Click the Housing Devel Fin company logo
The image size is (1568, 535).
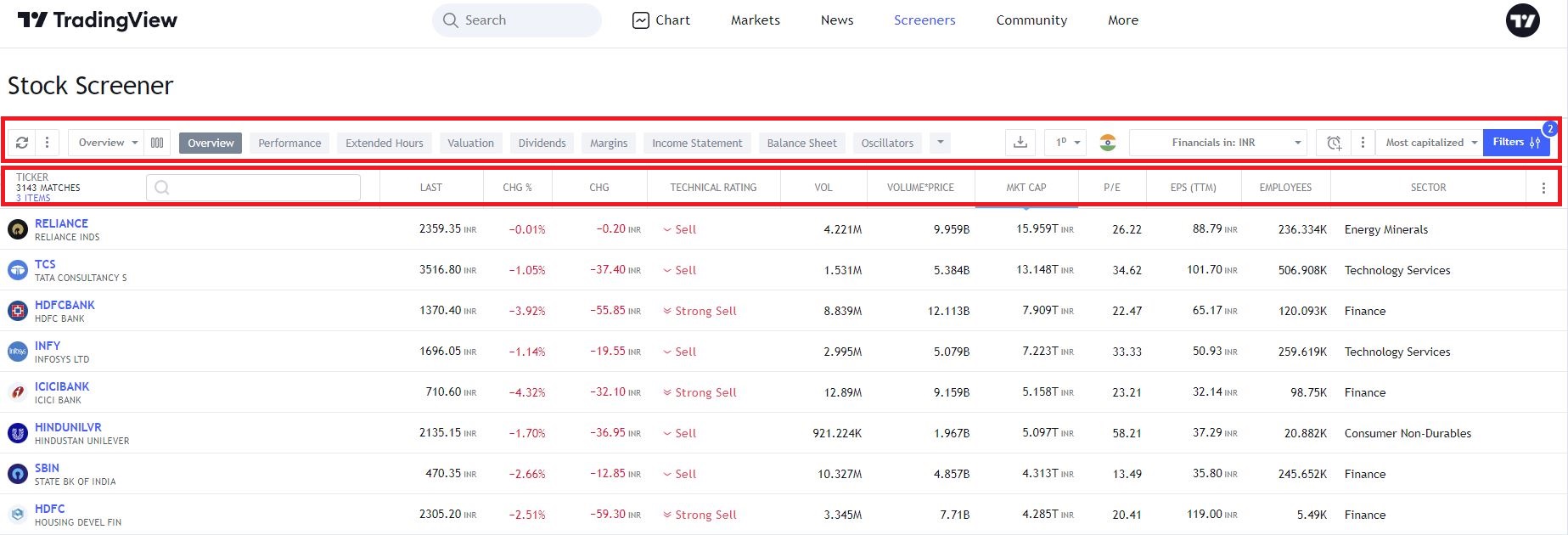click(18, 515)
